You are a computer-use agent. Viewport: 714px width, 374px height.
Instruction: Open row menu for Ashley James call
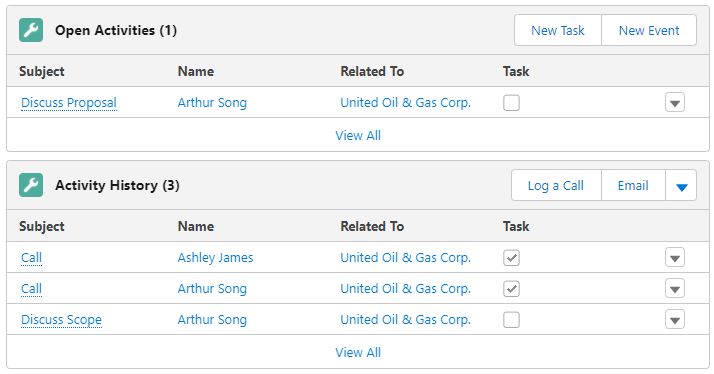click(674, 257)
